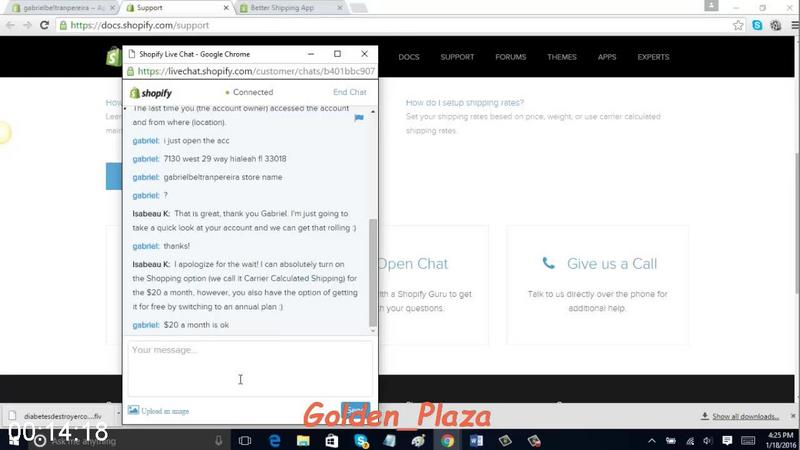
Task: Click the End Chat link
Action: coord(349,92)
